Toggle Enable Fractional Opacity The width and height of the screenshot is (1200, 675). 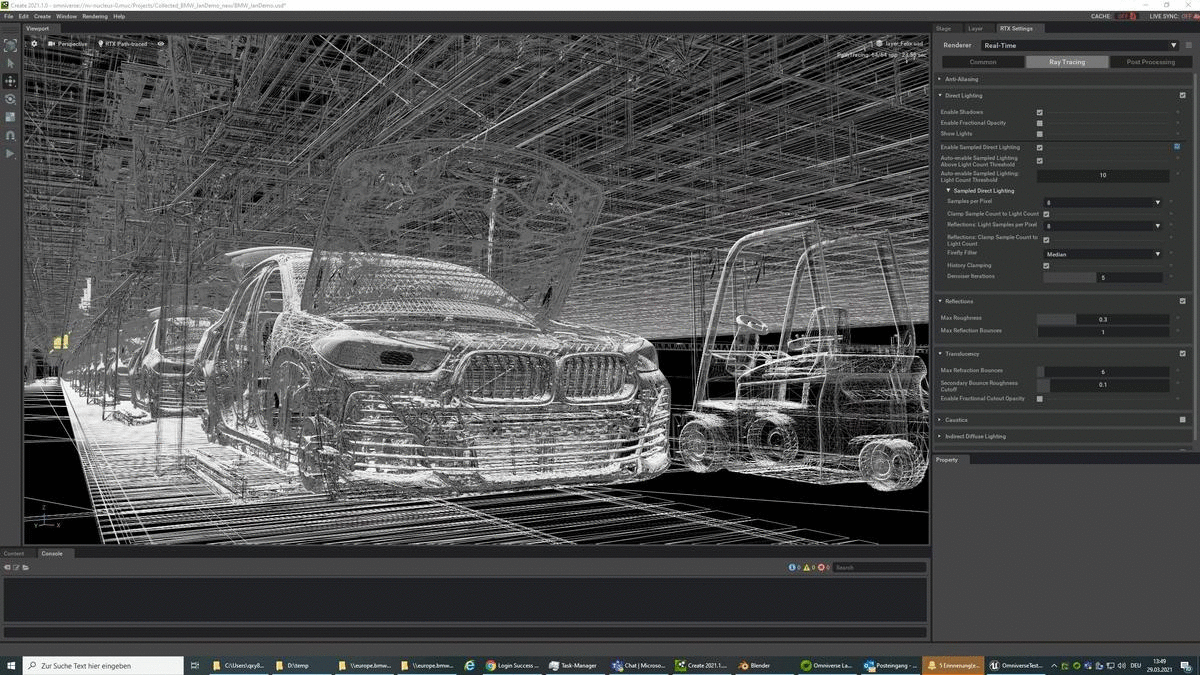pyautogui.click(x=1040, y=122)
